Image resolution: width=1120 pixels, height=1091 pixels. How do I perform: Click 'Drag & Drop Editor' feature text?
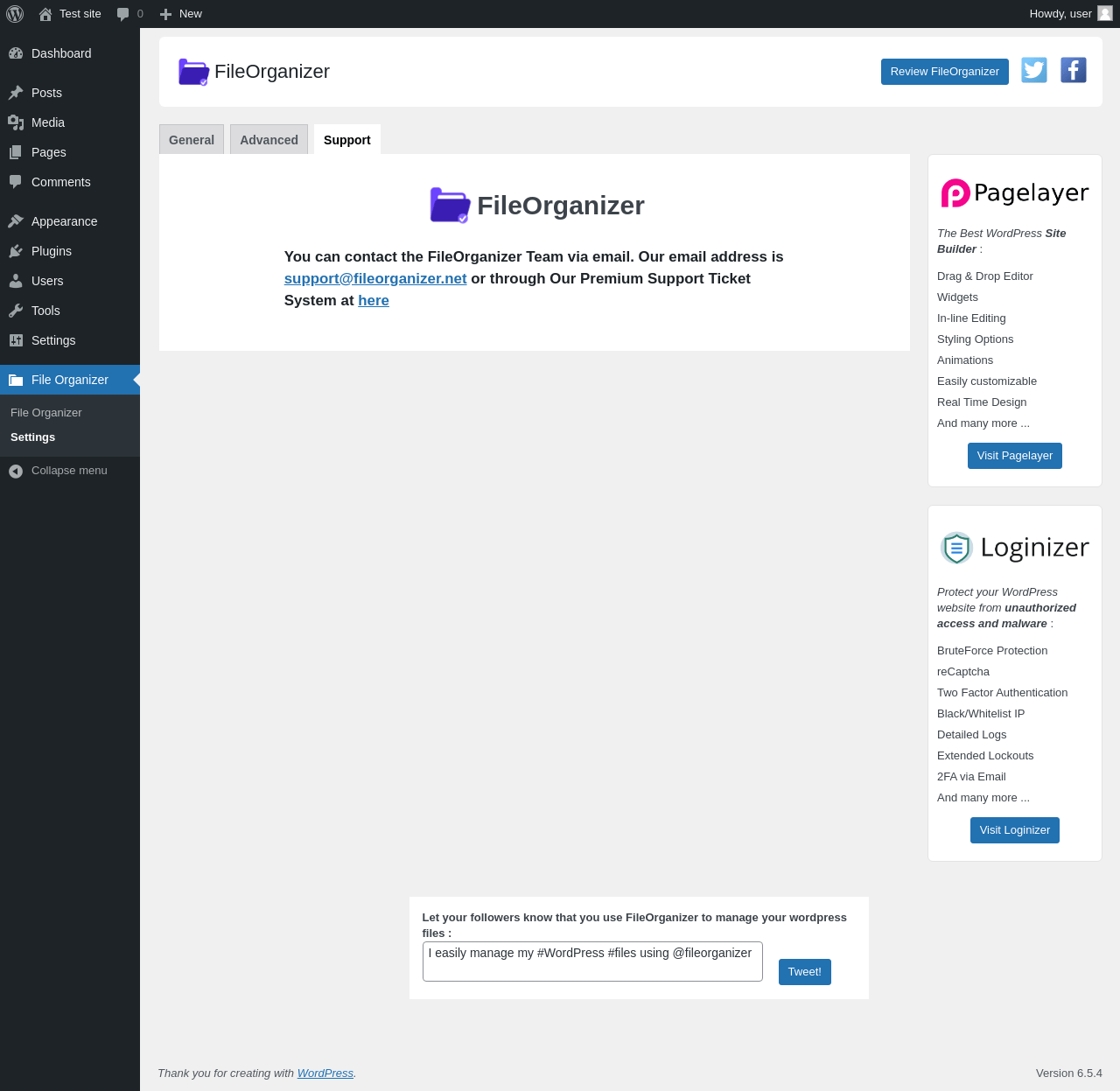click(x=985, y=276)
